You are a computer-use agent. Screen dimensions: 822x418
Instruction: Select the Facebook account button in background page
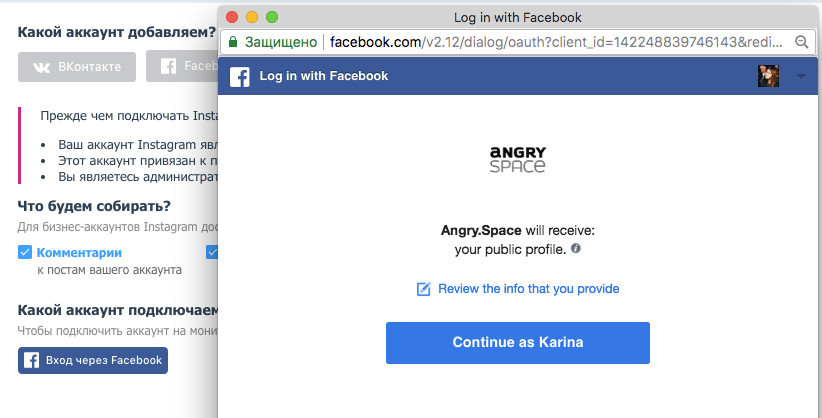click(182, 66)
